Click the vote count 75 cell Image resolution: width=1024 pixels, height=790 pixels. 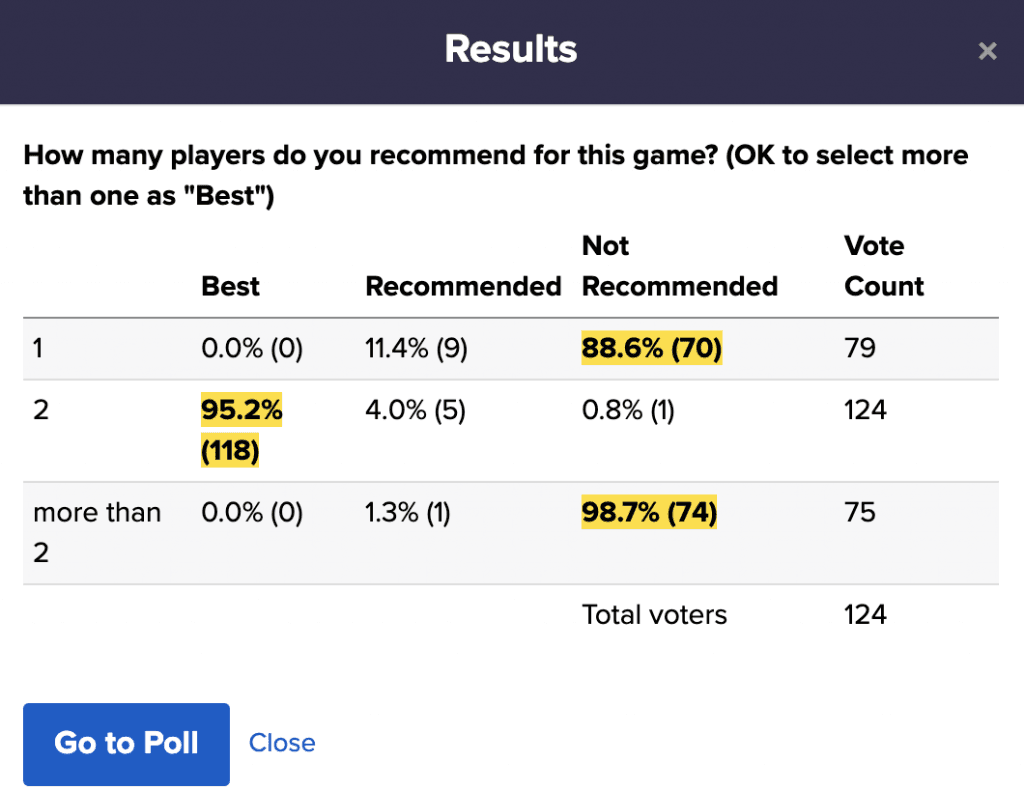tap(860, 513)
